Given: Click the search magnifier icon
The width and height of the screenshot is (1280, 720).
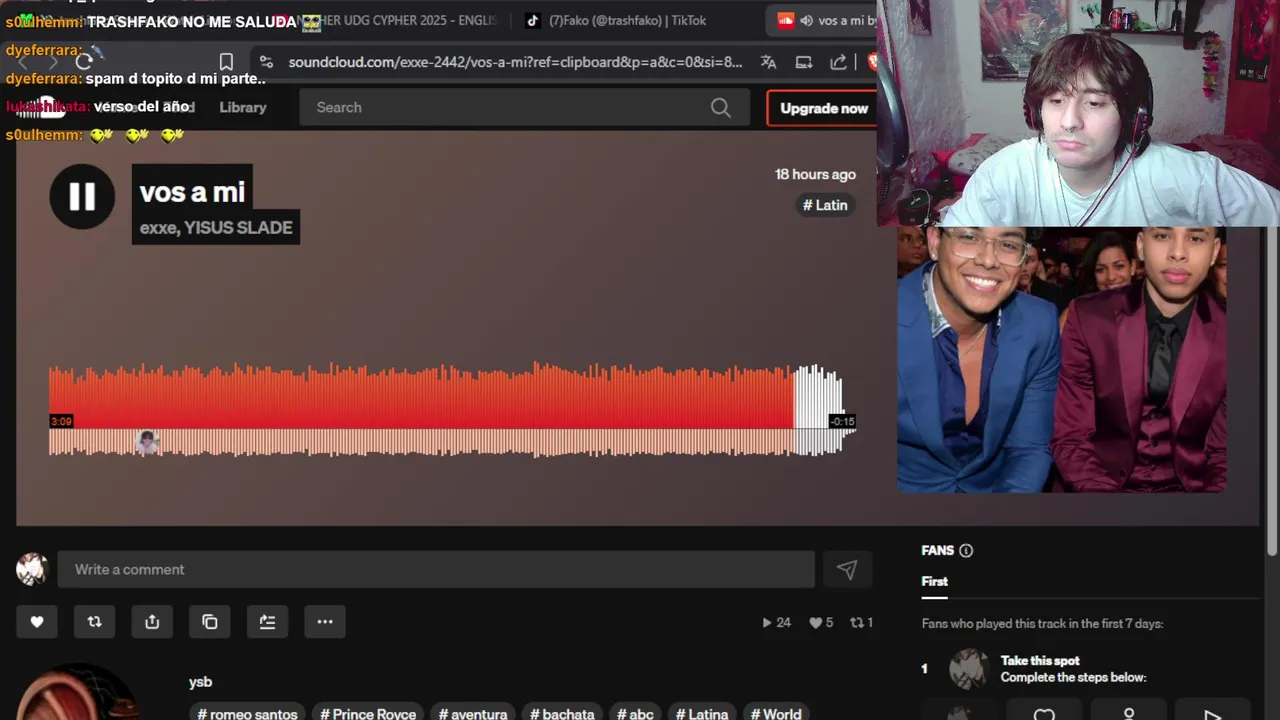Looking at the screenshot, I should pyautogui.click(x=721, y=108).
